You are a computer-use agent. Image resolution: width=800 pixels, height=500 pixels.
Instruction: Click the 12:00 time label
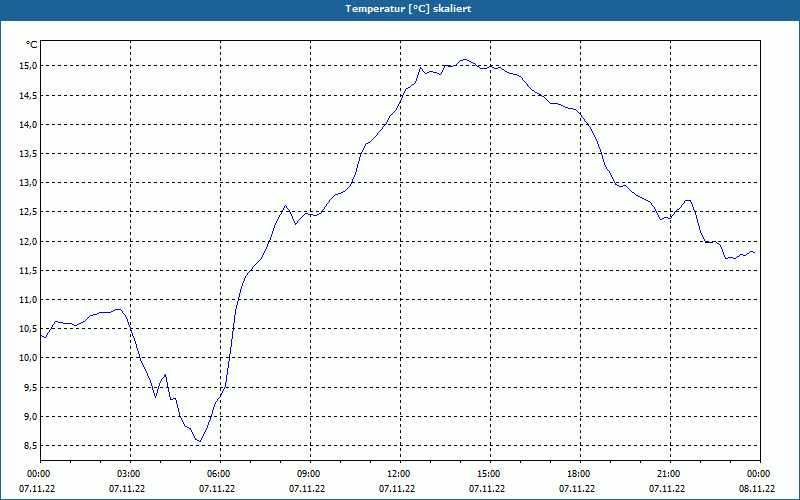point(400,474)
